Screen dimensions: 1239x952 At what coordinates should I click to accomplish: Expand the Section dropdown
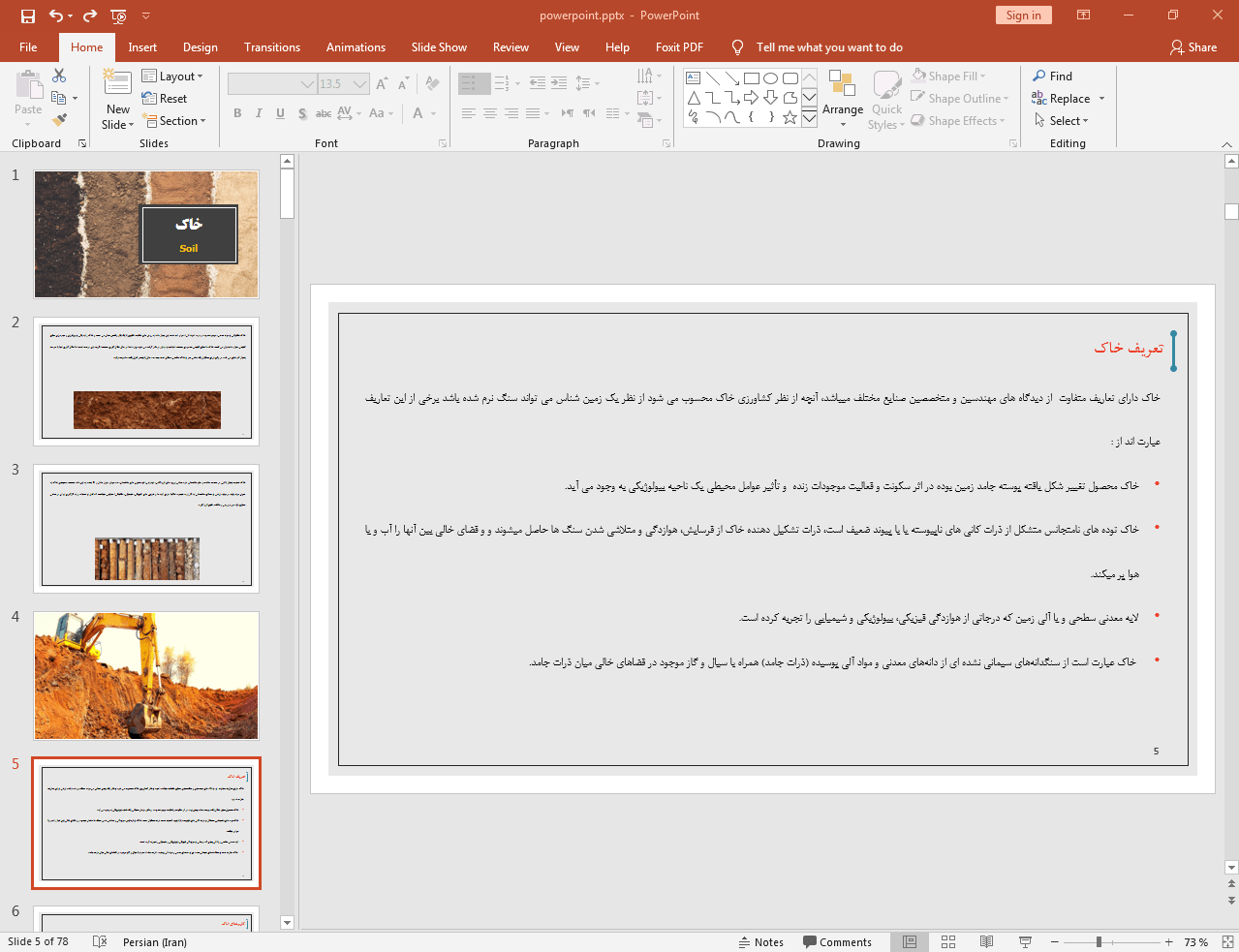[x=175, y=121]
